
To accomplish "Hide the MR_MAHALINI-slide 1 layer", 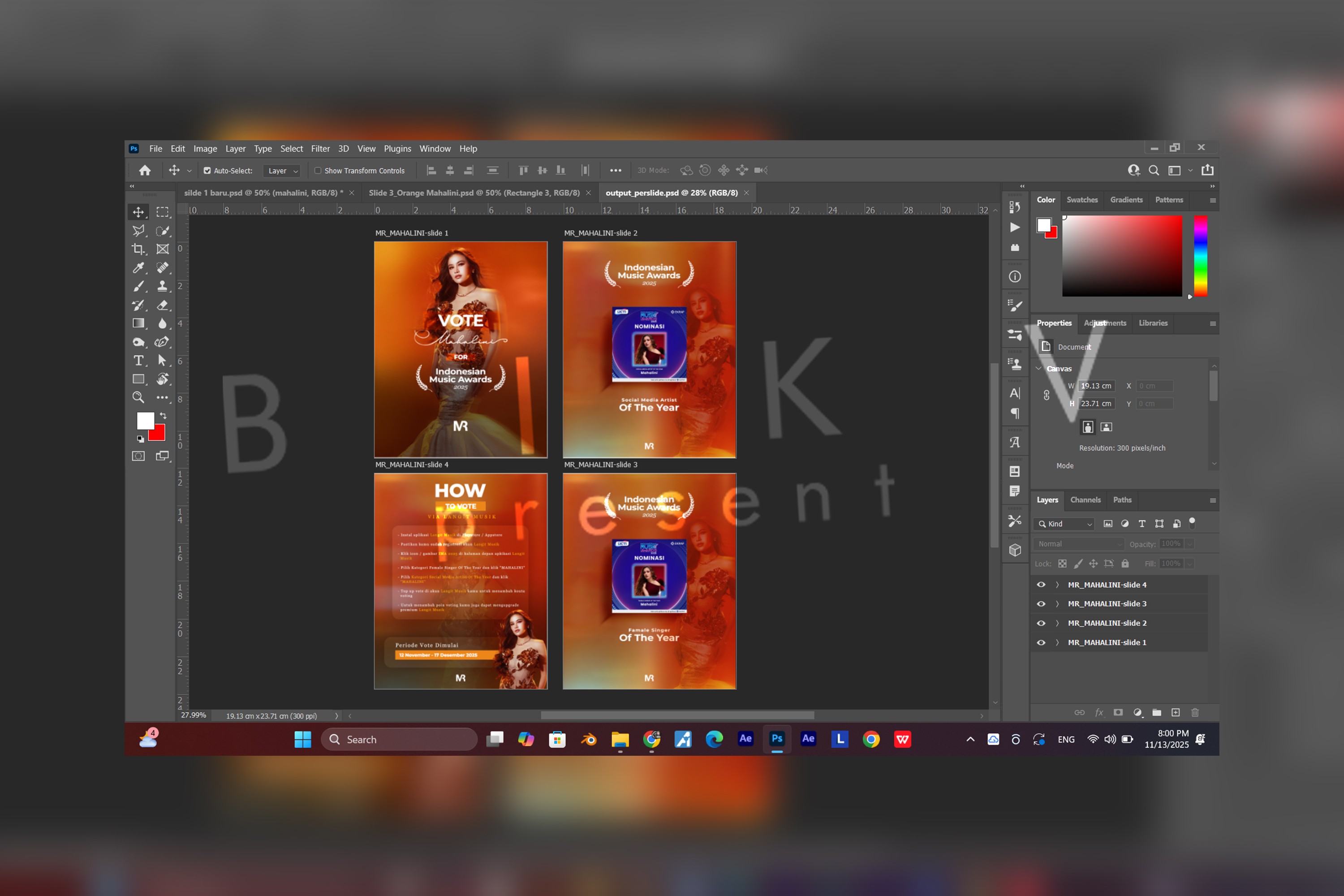I will tap(1041, 643).
